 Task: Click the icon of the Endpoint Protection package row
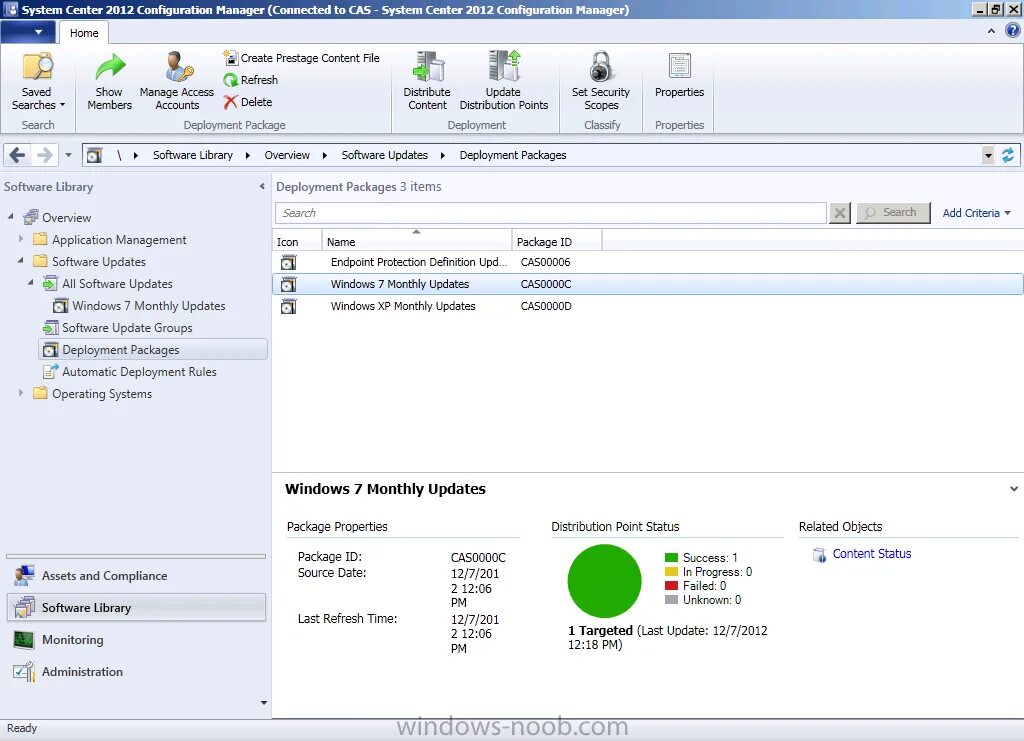click(x=288, y=262)
